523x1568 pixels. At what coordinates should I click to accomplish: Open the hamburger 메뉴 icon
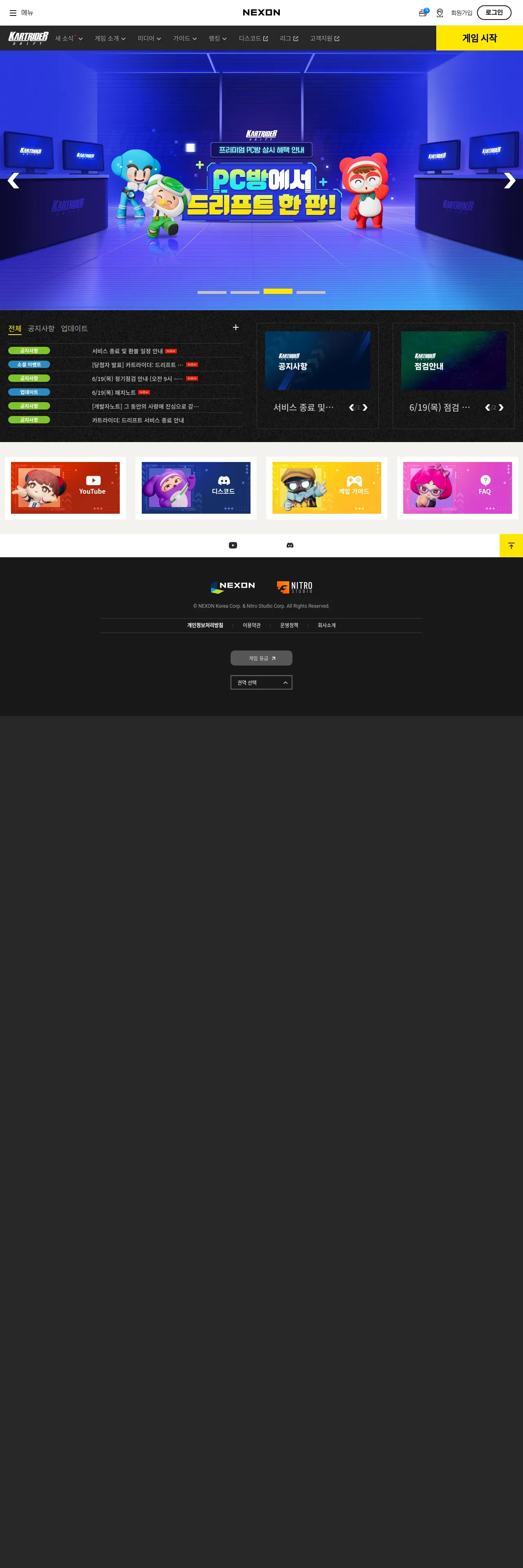tap(13, 13)
